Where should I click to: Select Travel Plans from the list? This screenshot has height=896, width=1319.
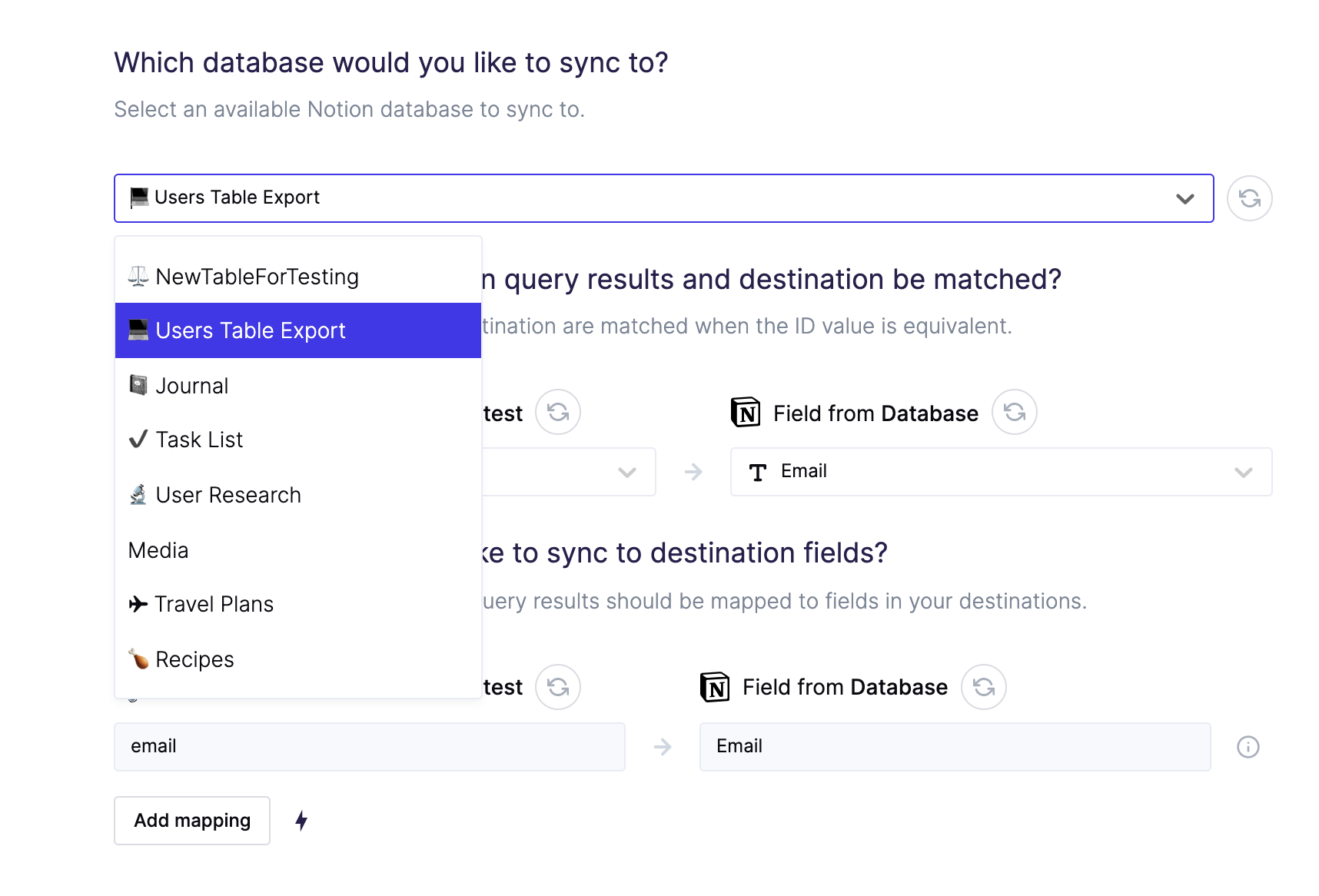pyautogui.click(x=298, y=604)
